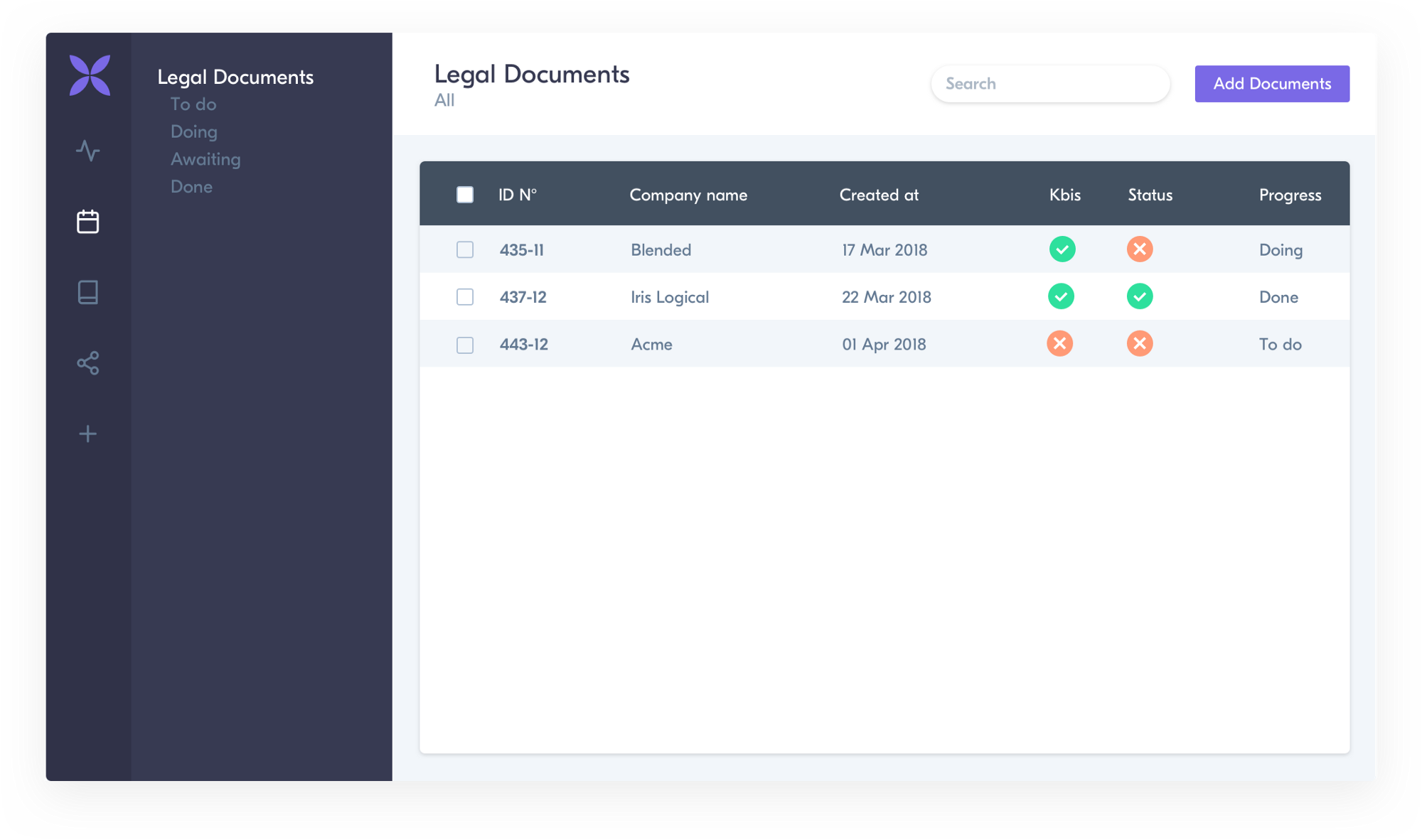
Task: Click the date 17 Mar 2018
Action: 884,250
